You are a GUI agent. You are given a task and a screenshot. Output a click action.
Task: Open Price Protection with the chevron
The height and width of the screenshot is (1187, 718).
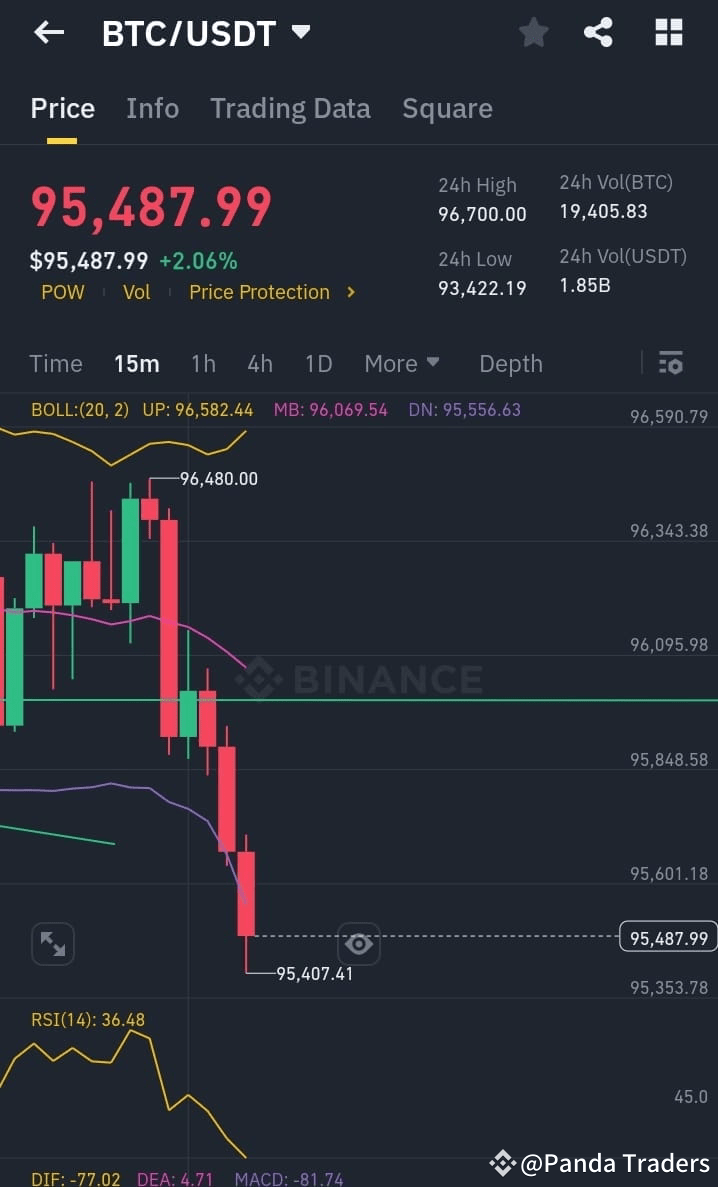[x=351, y=292]
